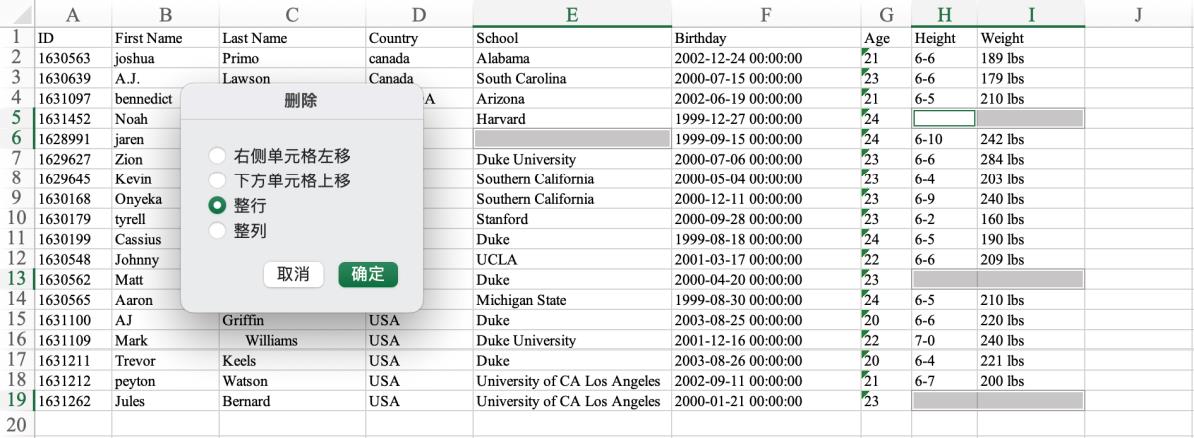Select the 整行 radio option
This screenshot has width=1194, height=438.
click(x=217, y=205)
